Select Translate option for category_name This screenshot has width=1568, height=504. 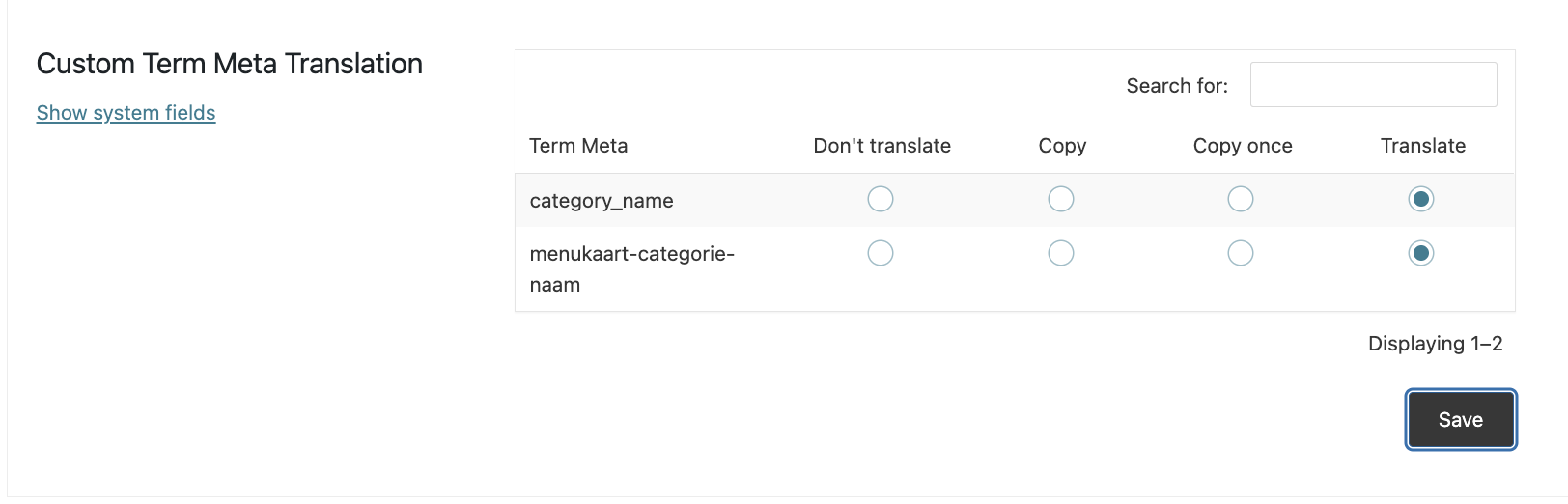point(1421,199)
